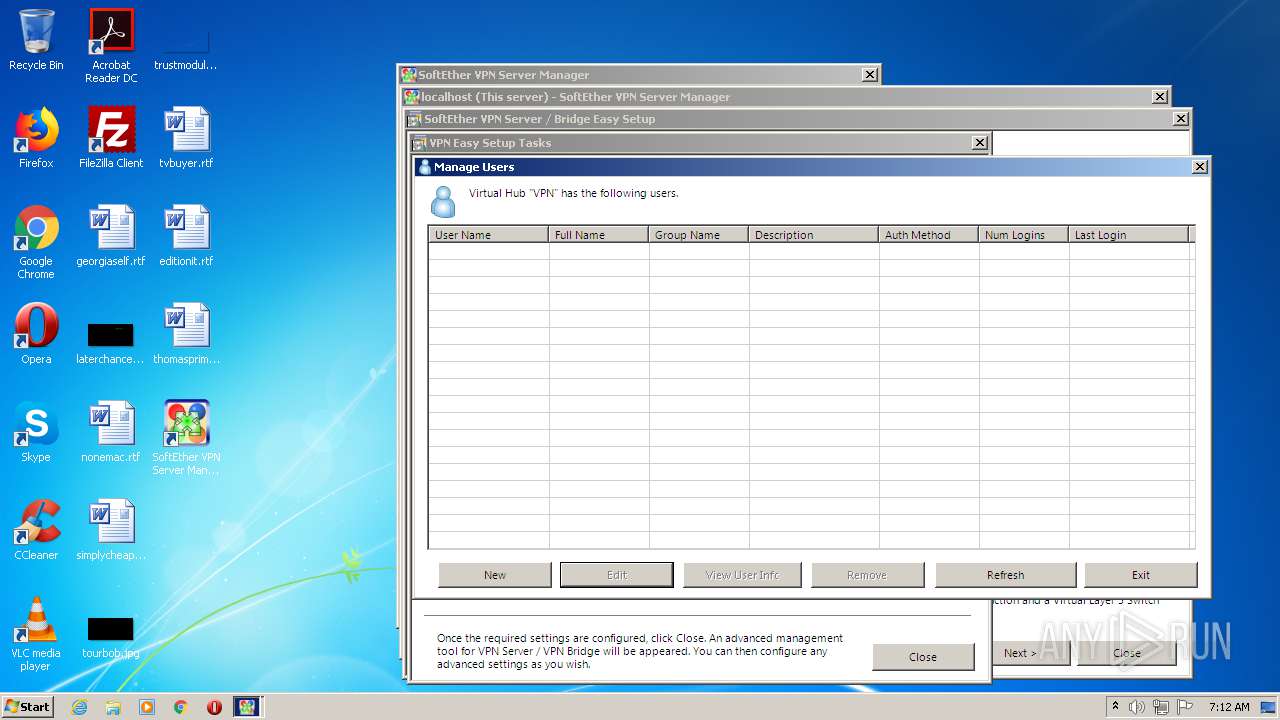Open Chrome from the taskbar

181,707
